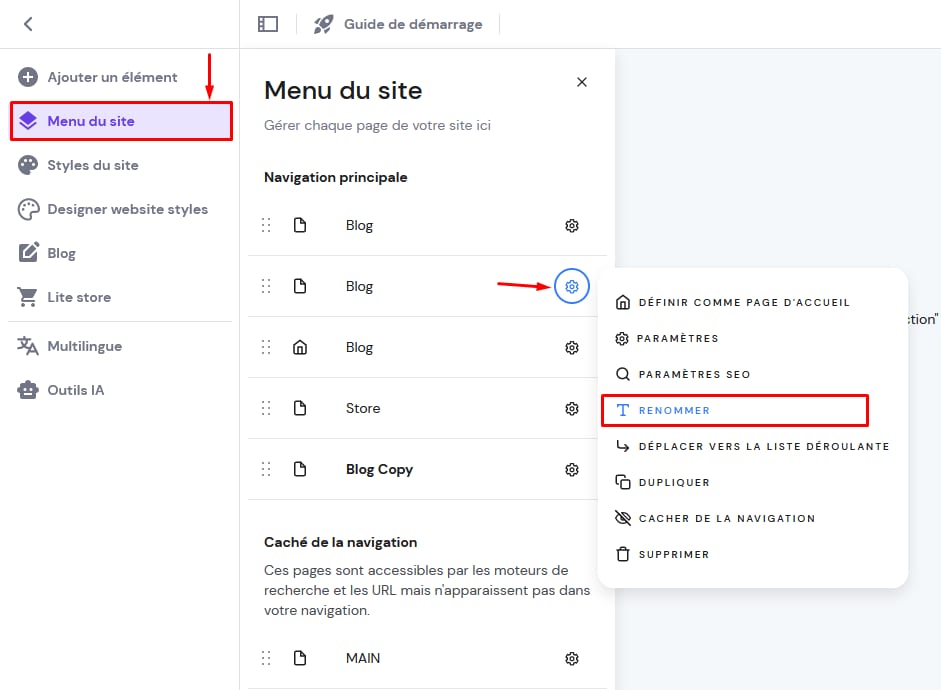Open settings gear for MAIN page

(x=572, y=658)
